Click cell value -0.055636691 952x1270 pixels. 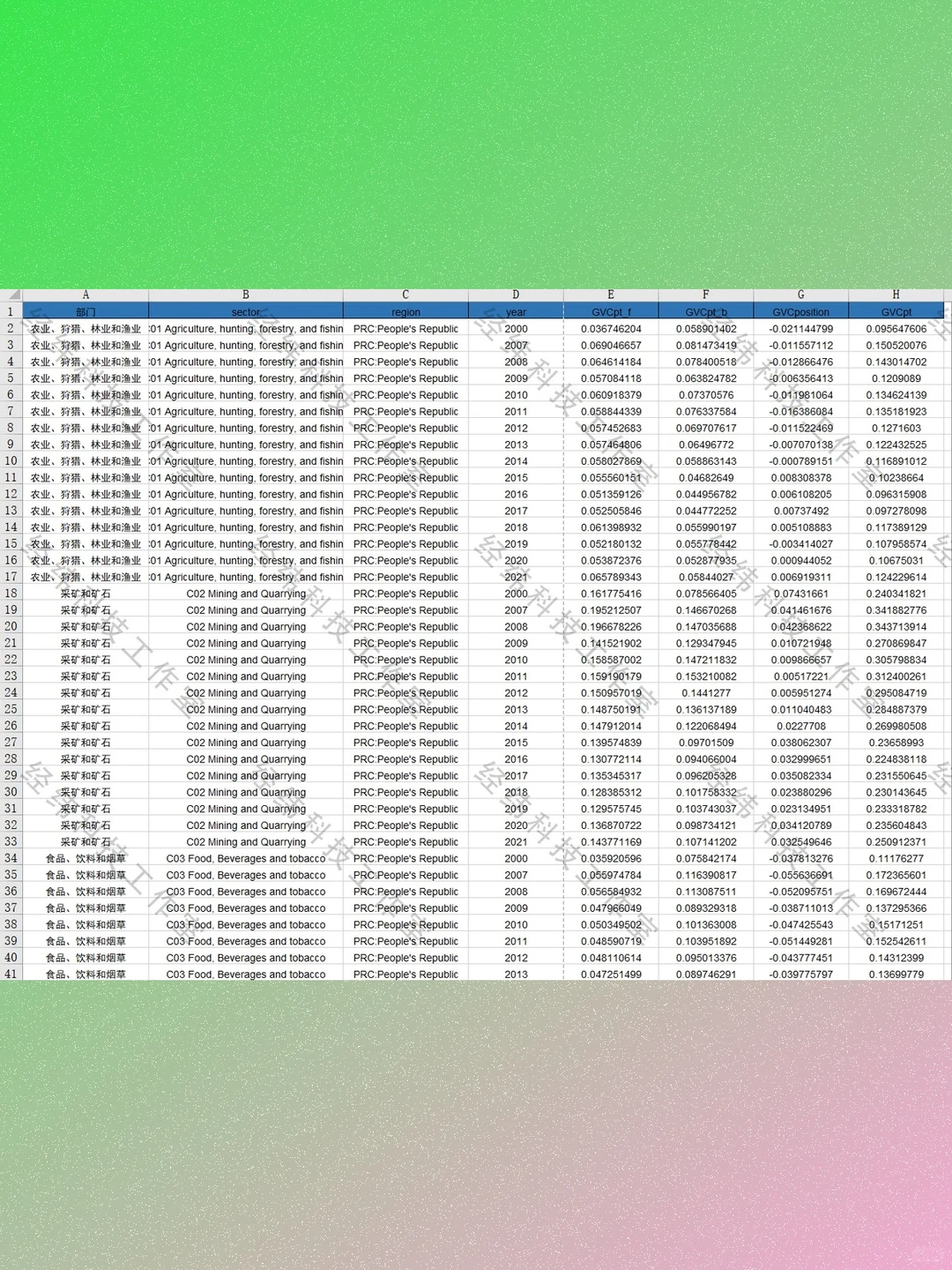coord(801,875)
